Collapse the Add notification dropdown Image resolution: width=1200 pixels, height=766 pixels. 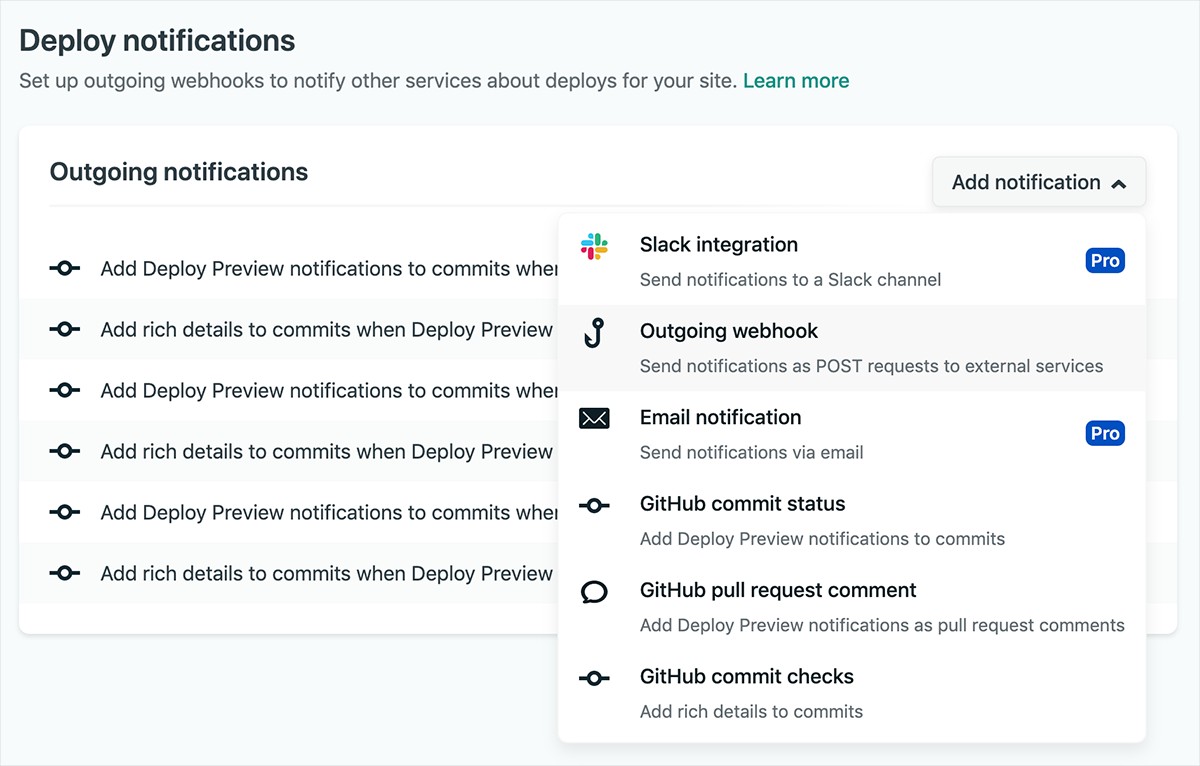[1038, 181]
